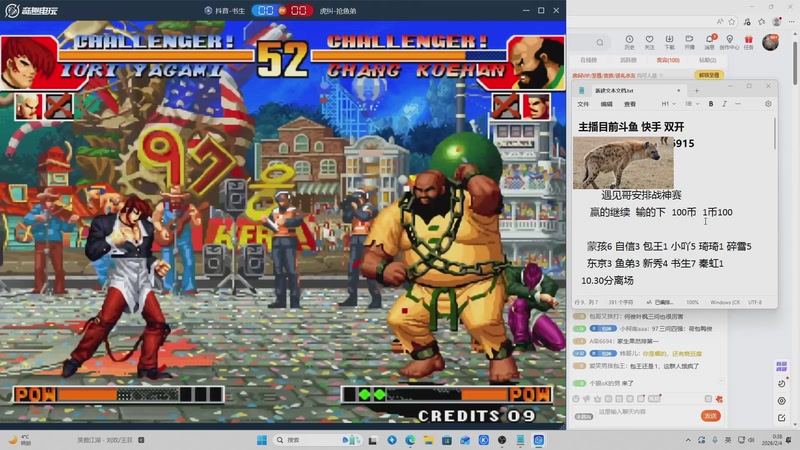
Task: Select the 贵宾(100) tab
Action: coord(668,60)
